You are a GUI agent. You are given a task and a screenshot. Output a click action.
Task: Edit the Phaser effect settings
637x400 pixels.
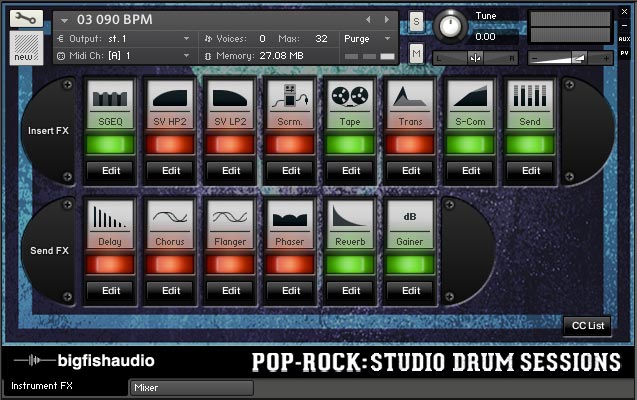[290, 291]
